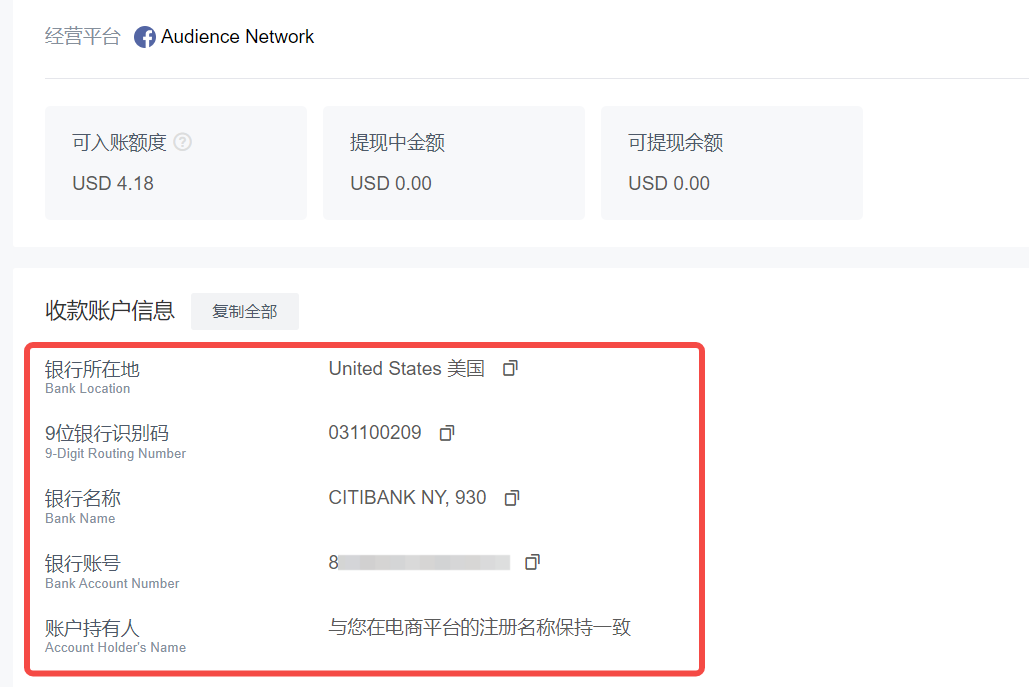Copy the routing number 031100209
1029x687 pixels.
pyautogui.click(x=447, y=433)
